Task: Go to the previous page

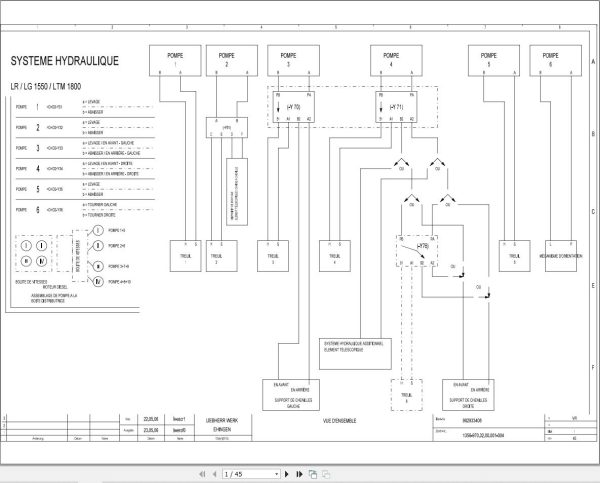Action: tap(214, 474)
